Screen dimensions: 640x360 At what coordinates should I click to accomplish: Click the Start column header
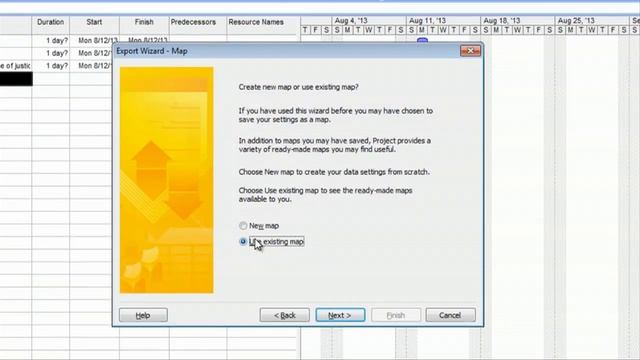(94, 22)
